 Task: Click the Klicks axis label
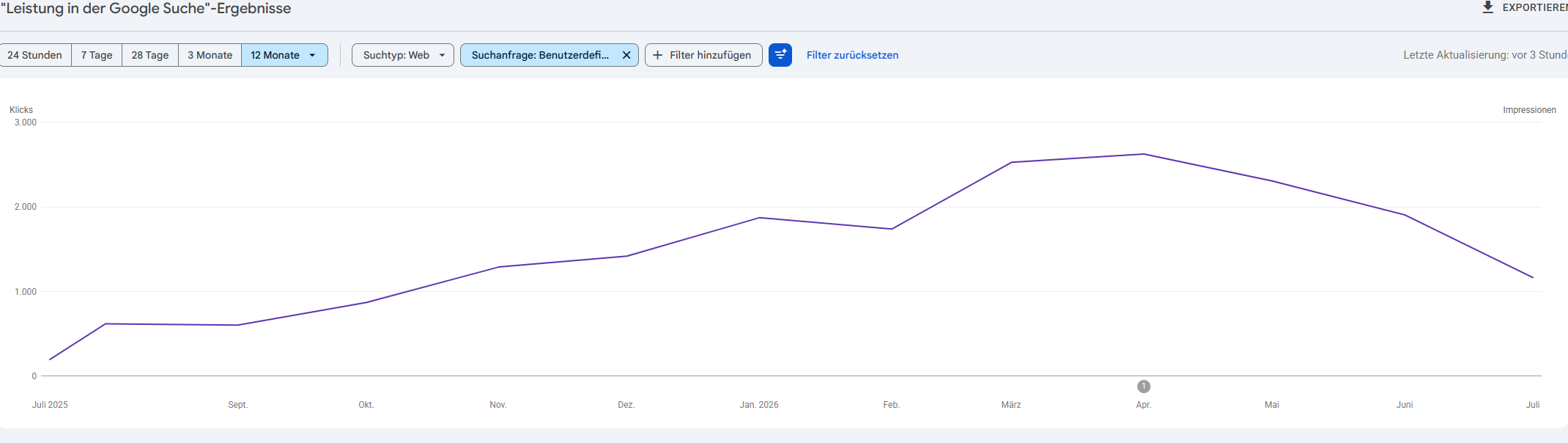coord(21,110)
